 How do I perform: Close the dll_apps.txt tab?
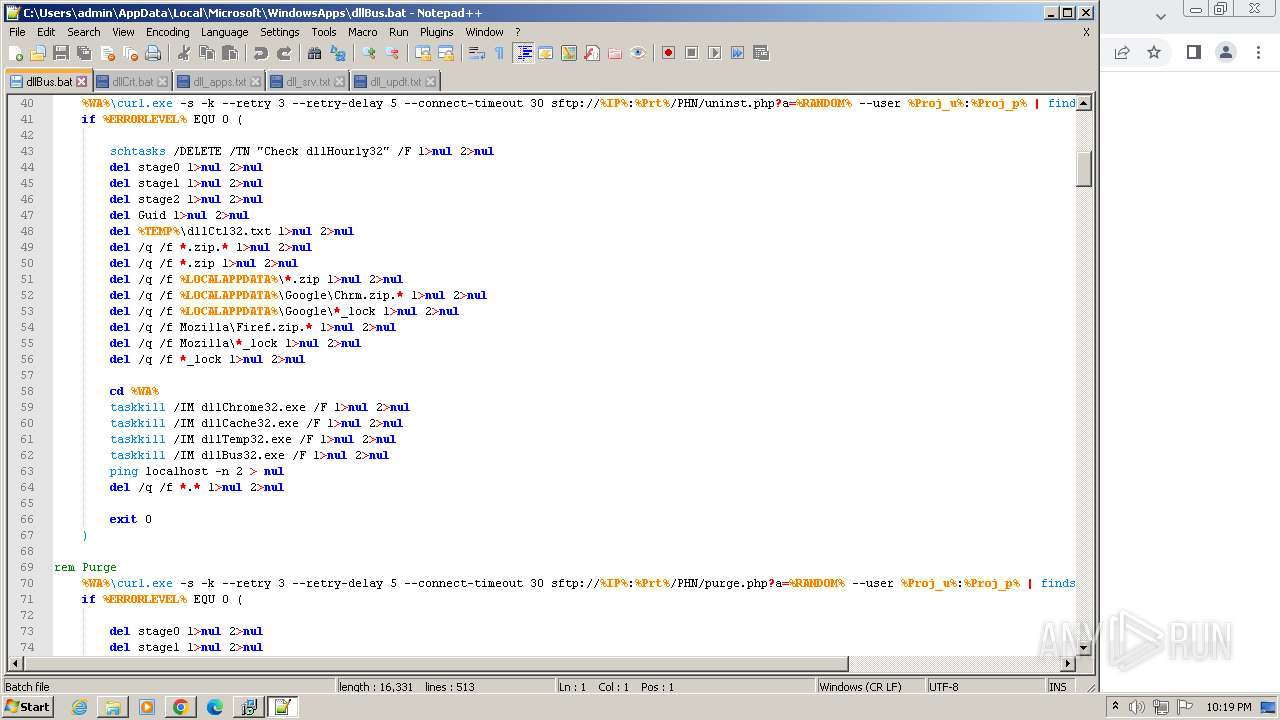255,82
